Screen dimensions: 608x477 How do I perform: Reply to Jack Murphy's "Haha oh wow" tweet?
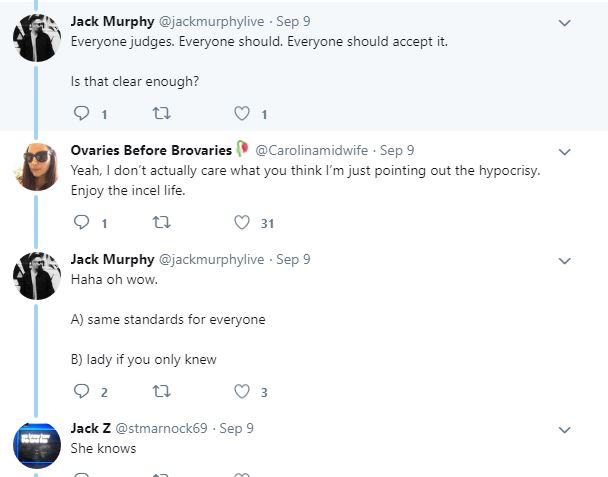(82, 391)
